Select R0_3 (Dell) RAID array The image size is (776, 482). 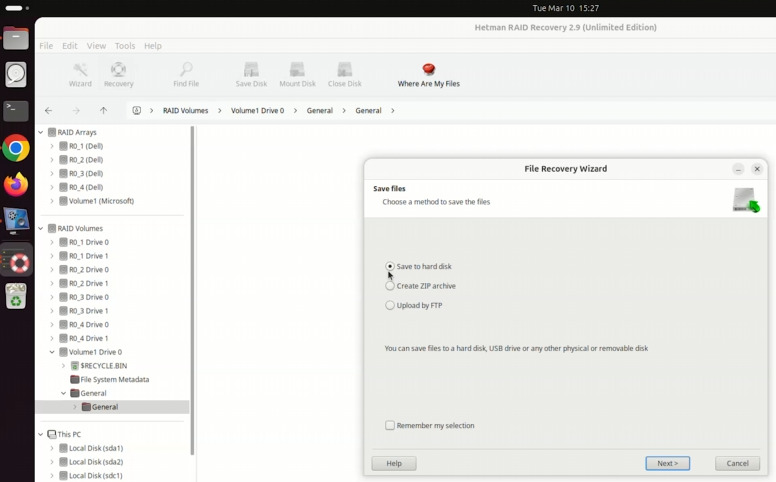tap(81, 174)
